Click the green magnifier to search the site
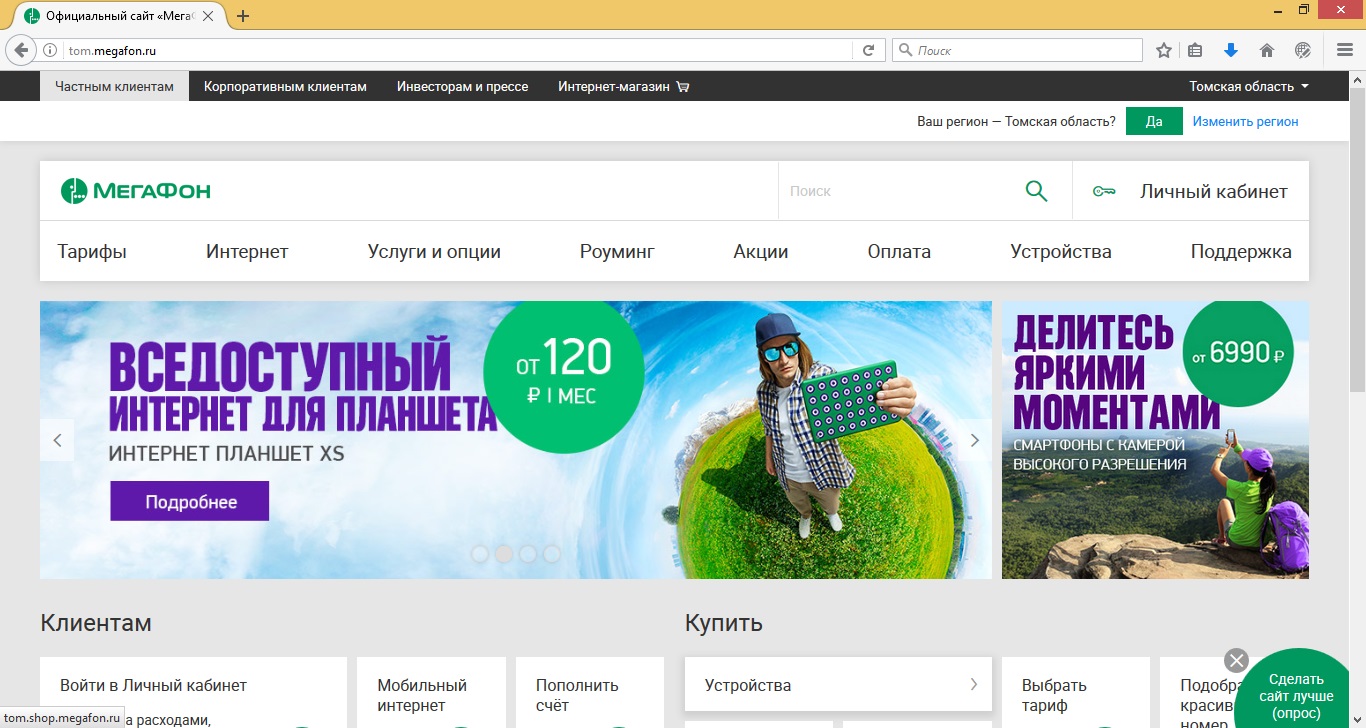The width and height of the screenshot is (1366, 728). click(1036, 189)
